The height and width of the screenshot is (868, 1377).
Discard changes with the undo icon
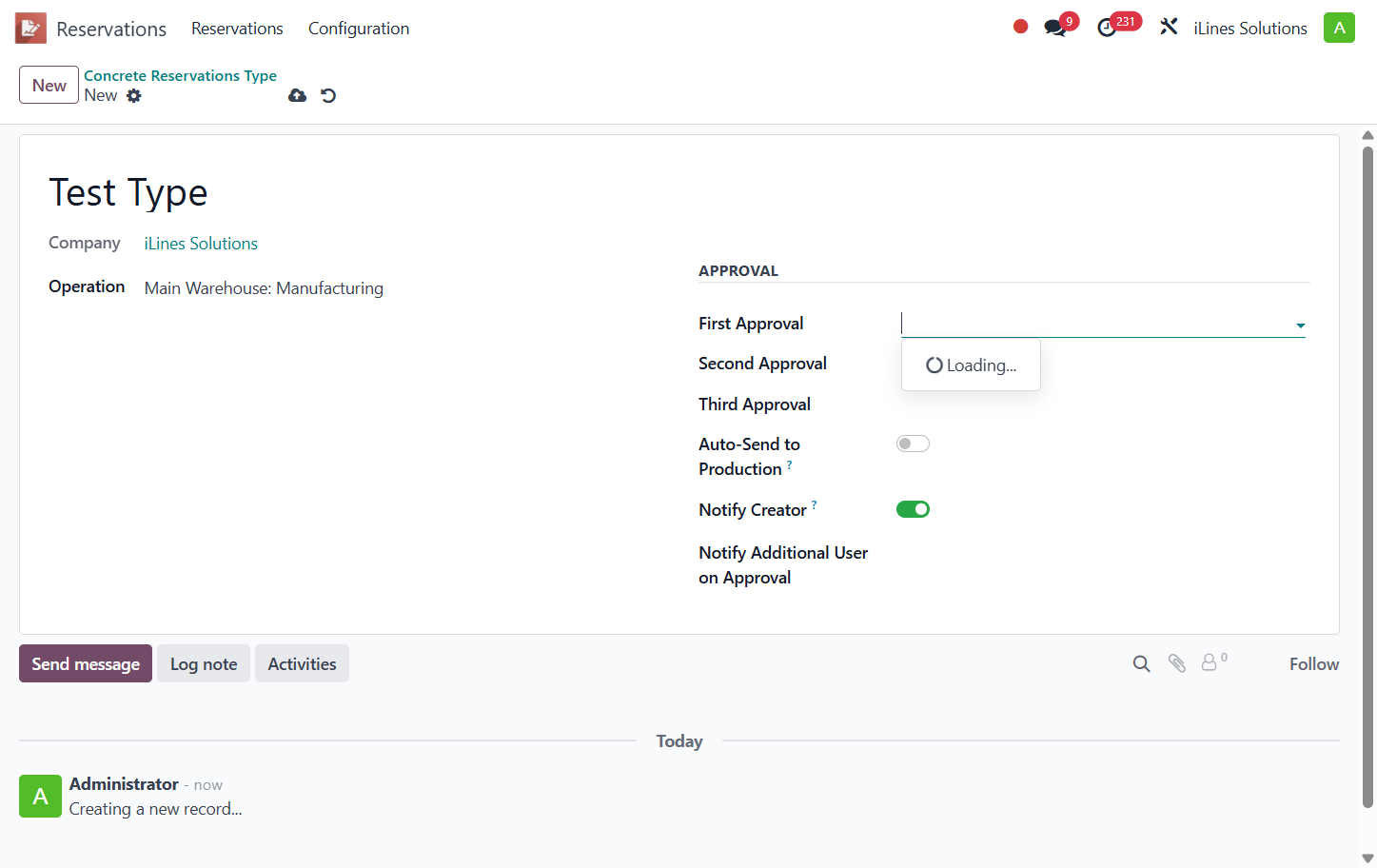point(328,95)
